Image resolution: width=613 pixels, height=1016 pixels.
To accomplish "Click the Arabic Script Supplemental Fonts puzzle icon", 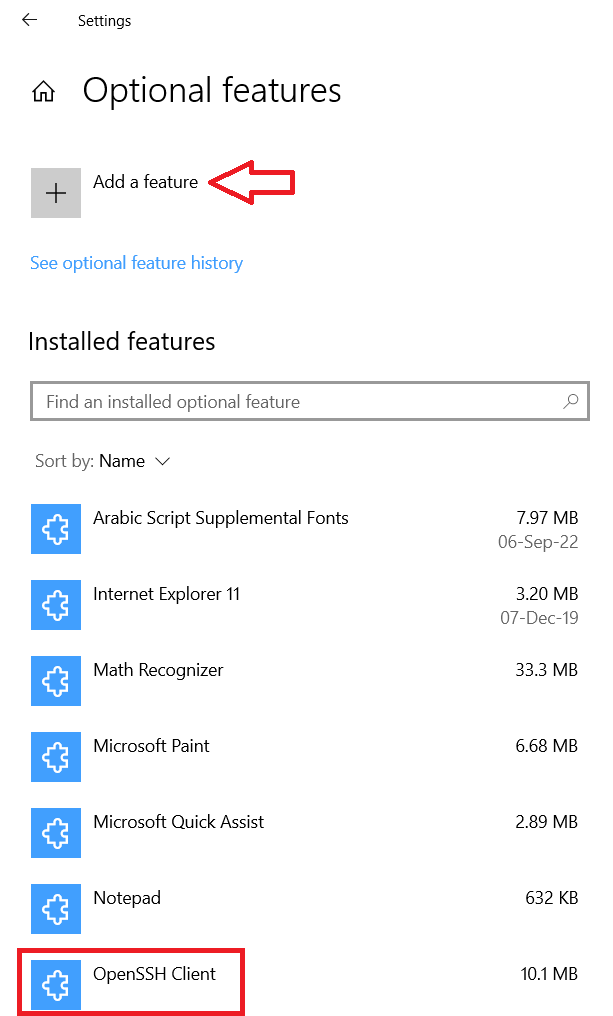I will pyautogui.click(x=56, y=529).
